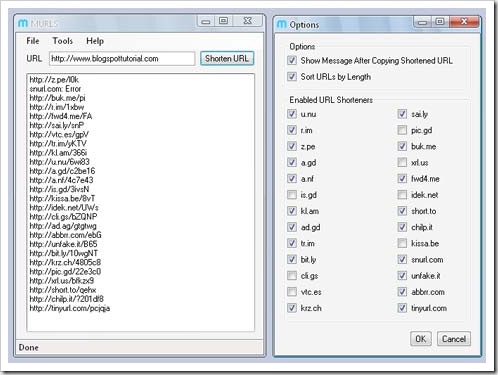Uncheck the tr.im shortener
The image size is (498, 375).
[292, 243]
